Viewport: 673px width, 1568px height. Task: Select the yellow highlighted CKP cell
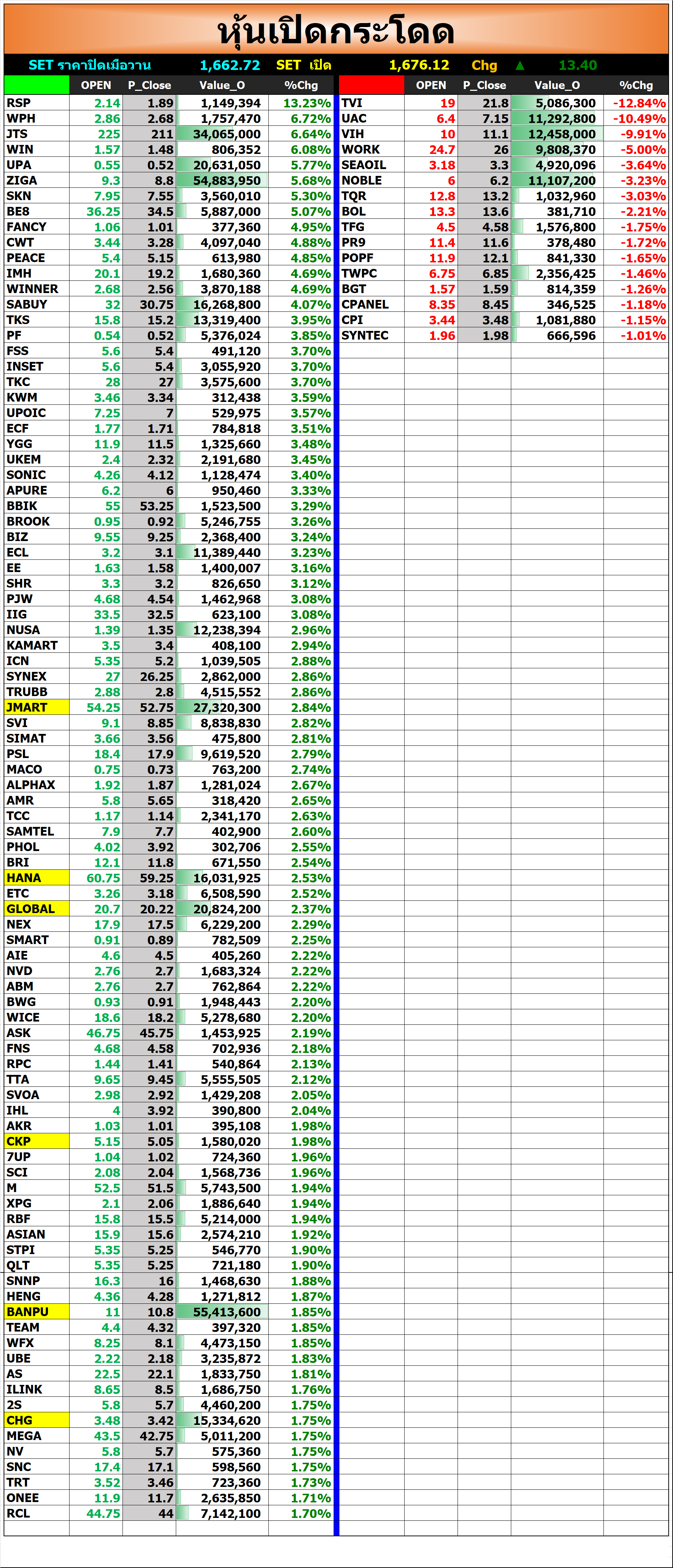(36, 1141)
